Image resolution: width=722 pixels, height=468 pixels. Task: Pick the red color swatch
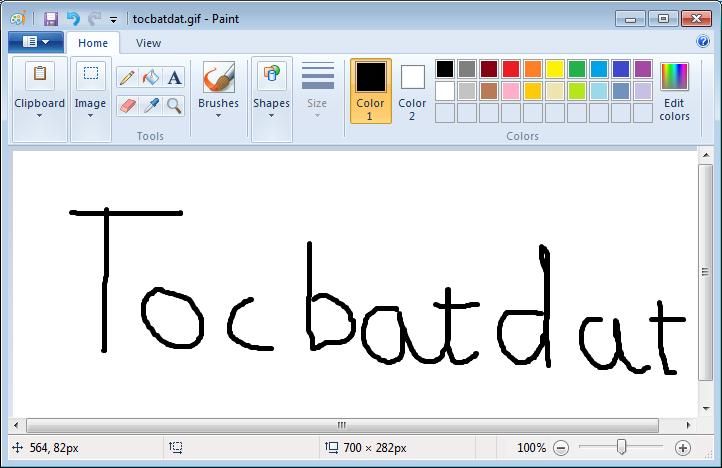tap(511, 69)
